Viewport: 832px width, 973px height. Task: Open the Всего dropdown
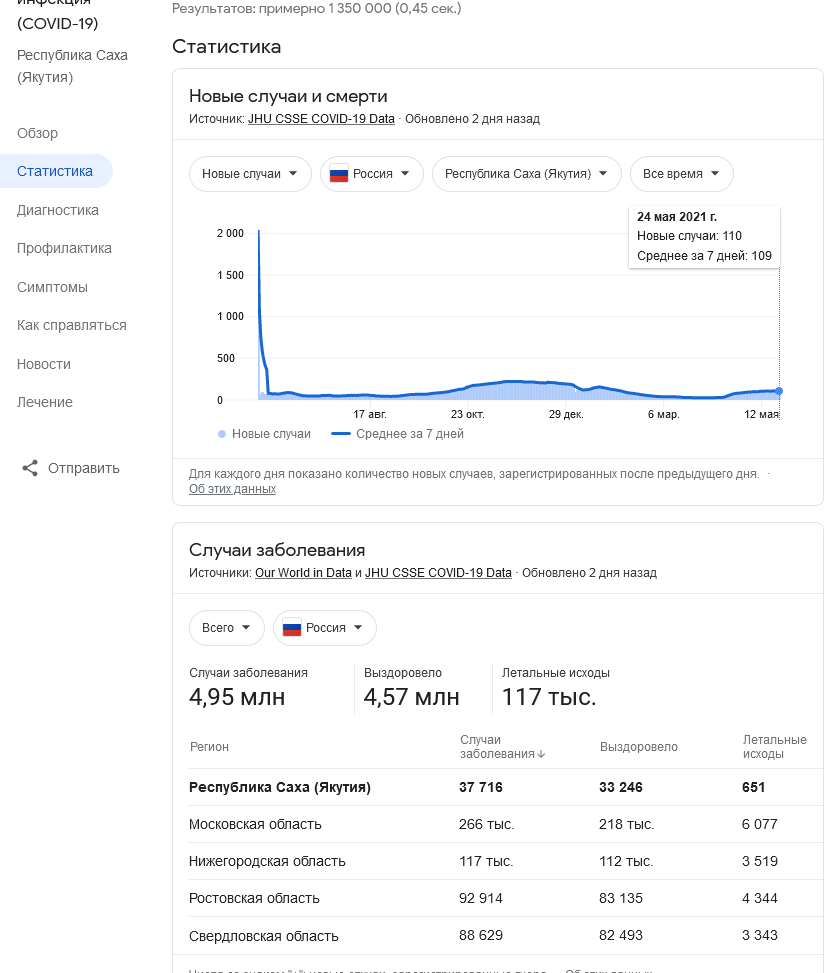pos(226,628)
